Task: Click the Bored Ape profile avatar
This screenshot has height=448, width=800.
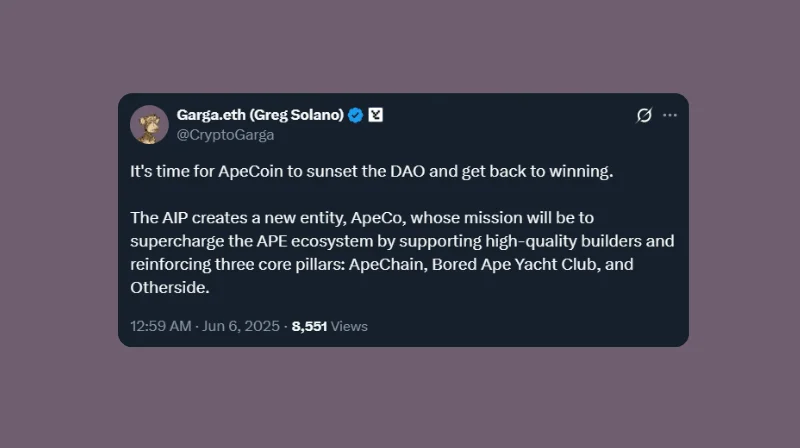Action: [150, 124]
